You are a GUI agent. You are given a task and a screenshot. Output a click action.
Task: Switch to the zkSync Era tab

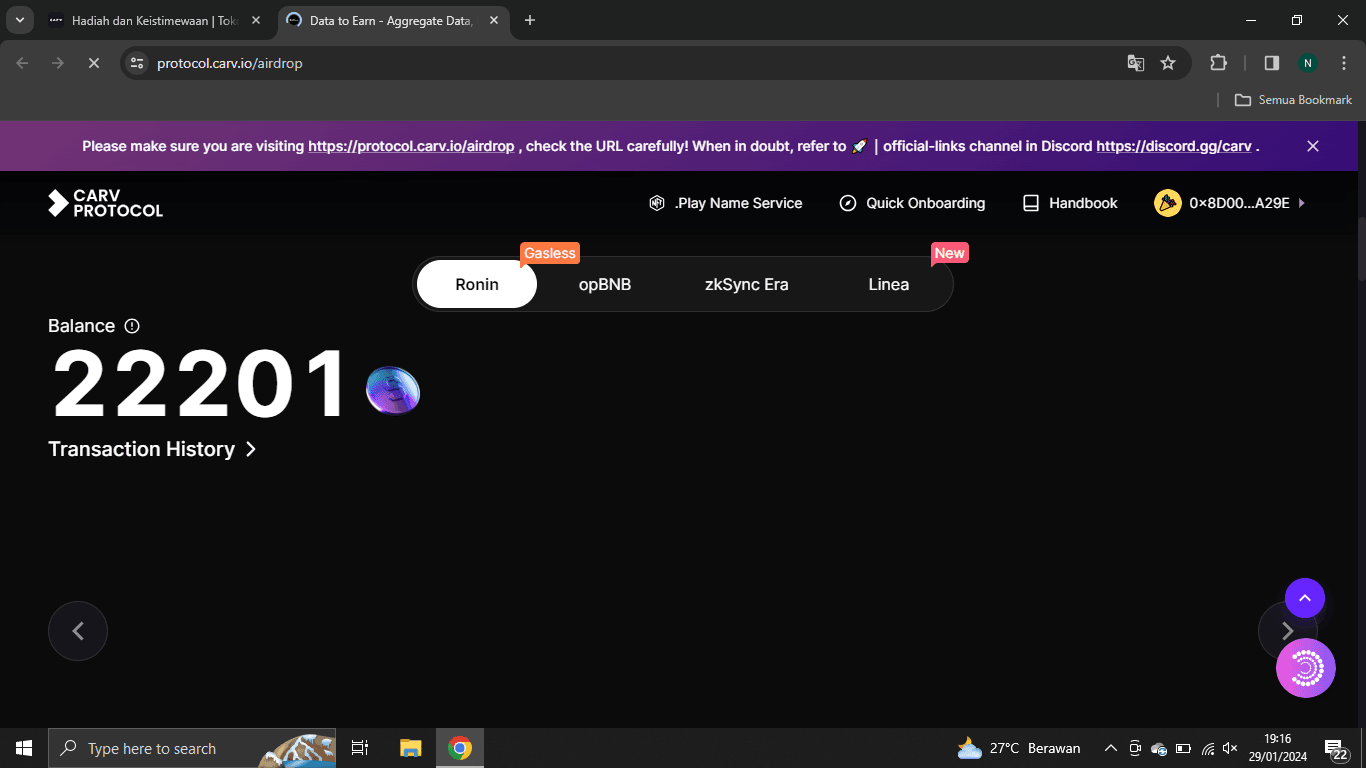tap(746, 284)
